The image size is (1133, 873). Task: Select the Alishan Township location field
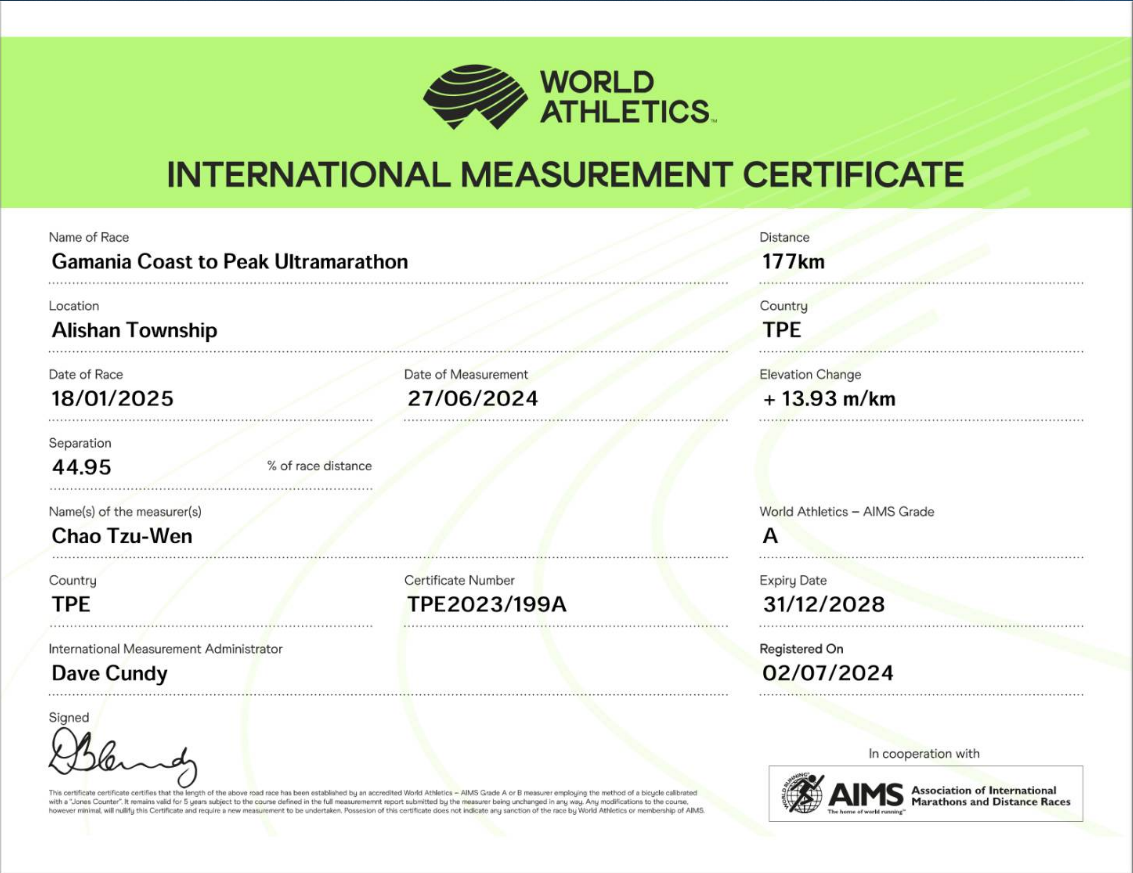[134, 330]
